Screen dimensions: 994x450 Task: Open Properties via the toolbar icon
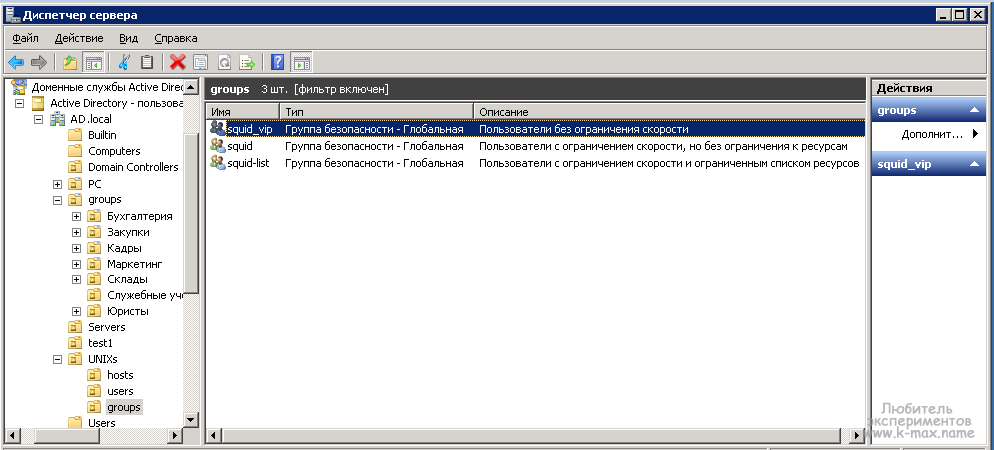pyautogui.click(x=201, y=62)
